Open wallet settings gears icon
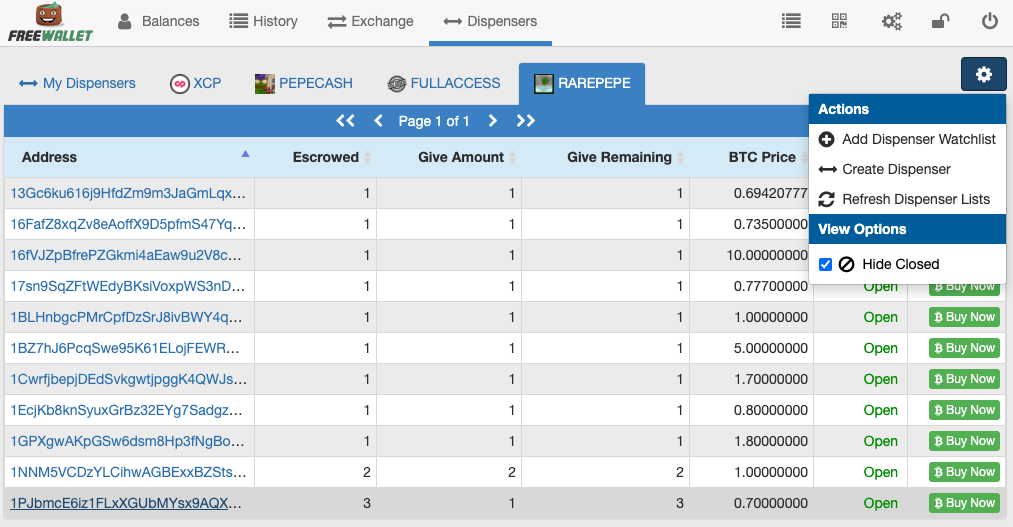The height and width of the screenshot is (527, 1013). [892, 21]
